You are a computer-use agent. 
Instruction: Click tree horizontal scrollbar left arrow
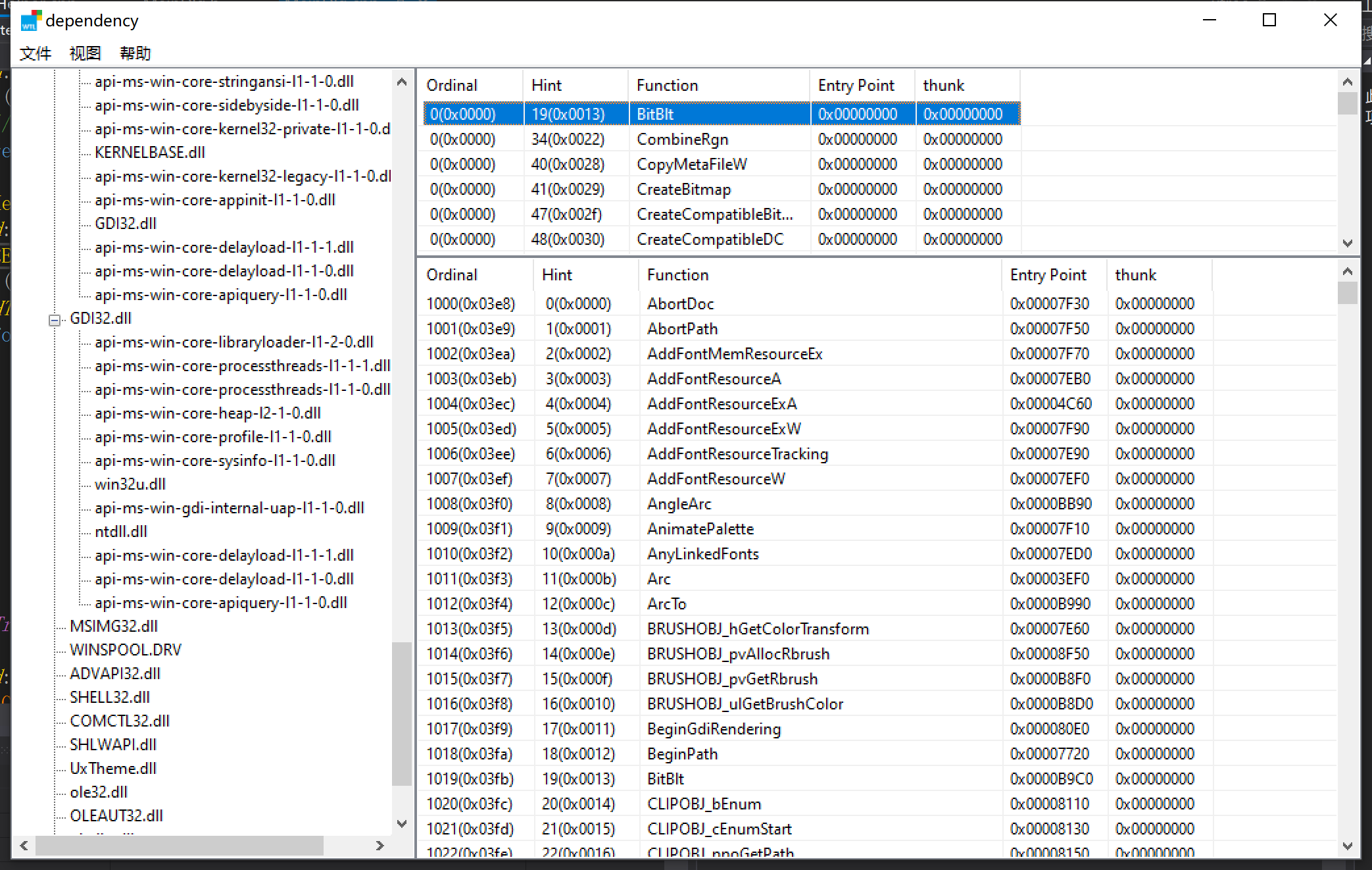point(24,846)
